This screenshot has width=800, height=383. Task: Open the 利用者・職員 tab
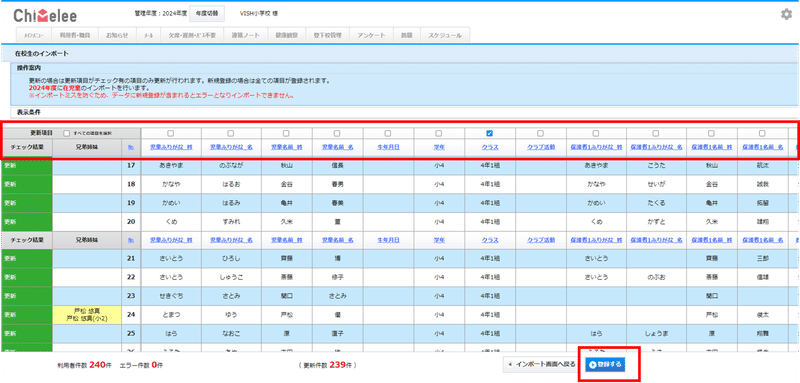pyautogui.click(x=75, y=35)
